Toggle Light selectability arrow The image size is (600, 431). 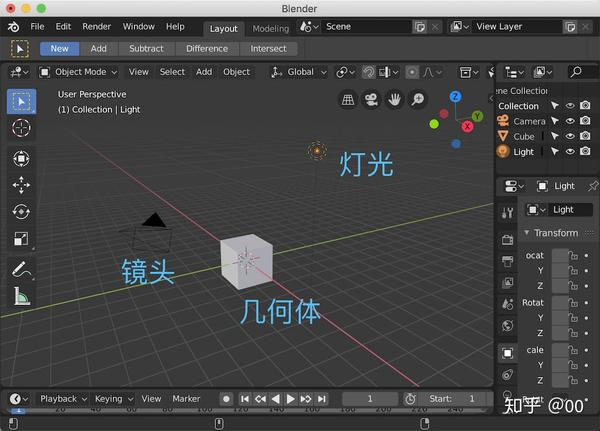pyautogui.click(x=554, y=152)
